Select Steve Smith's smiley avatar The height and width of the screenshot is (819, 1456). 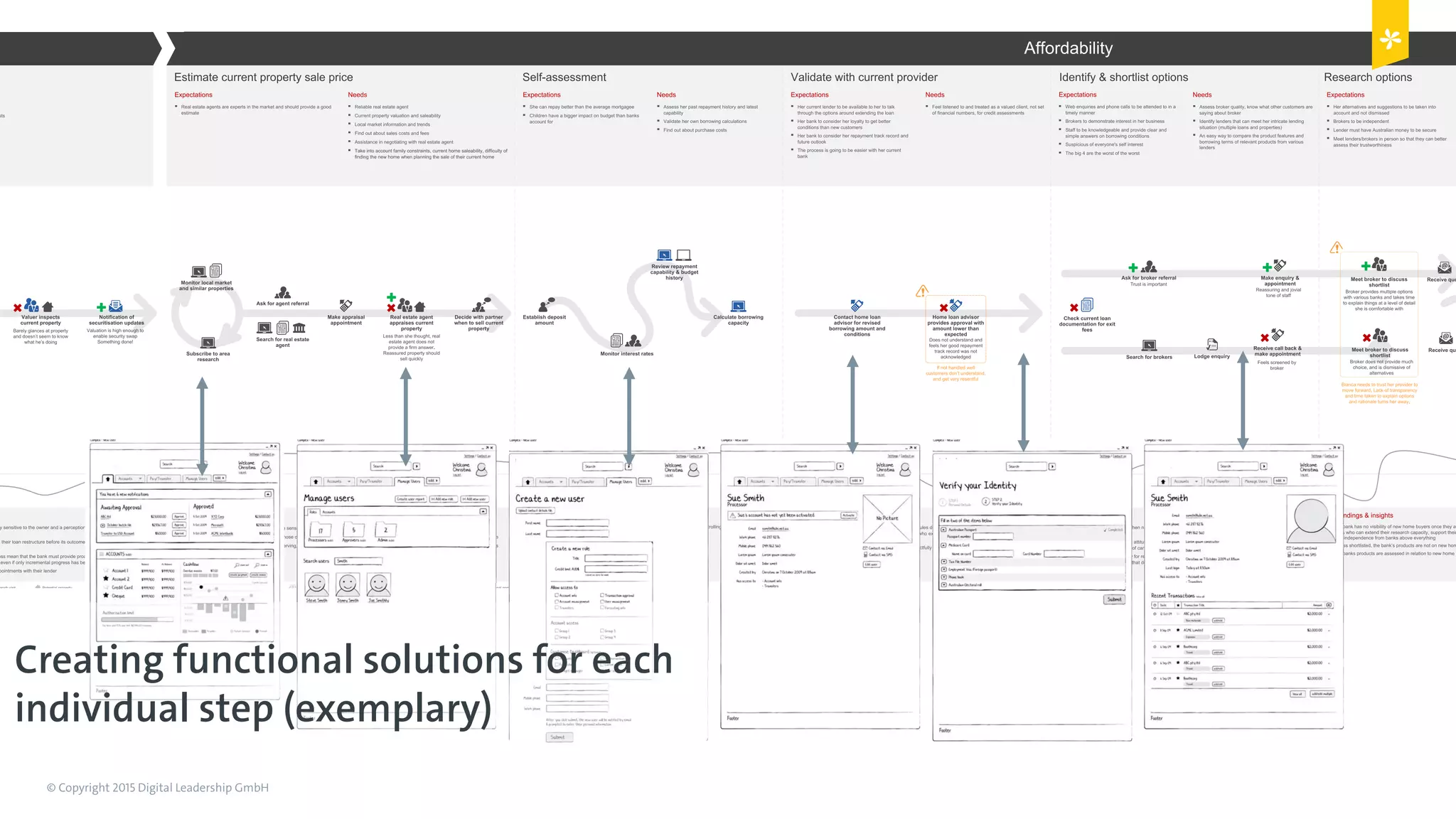click(x=316, y=584)
